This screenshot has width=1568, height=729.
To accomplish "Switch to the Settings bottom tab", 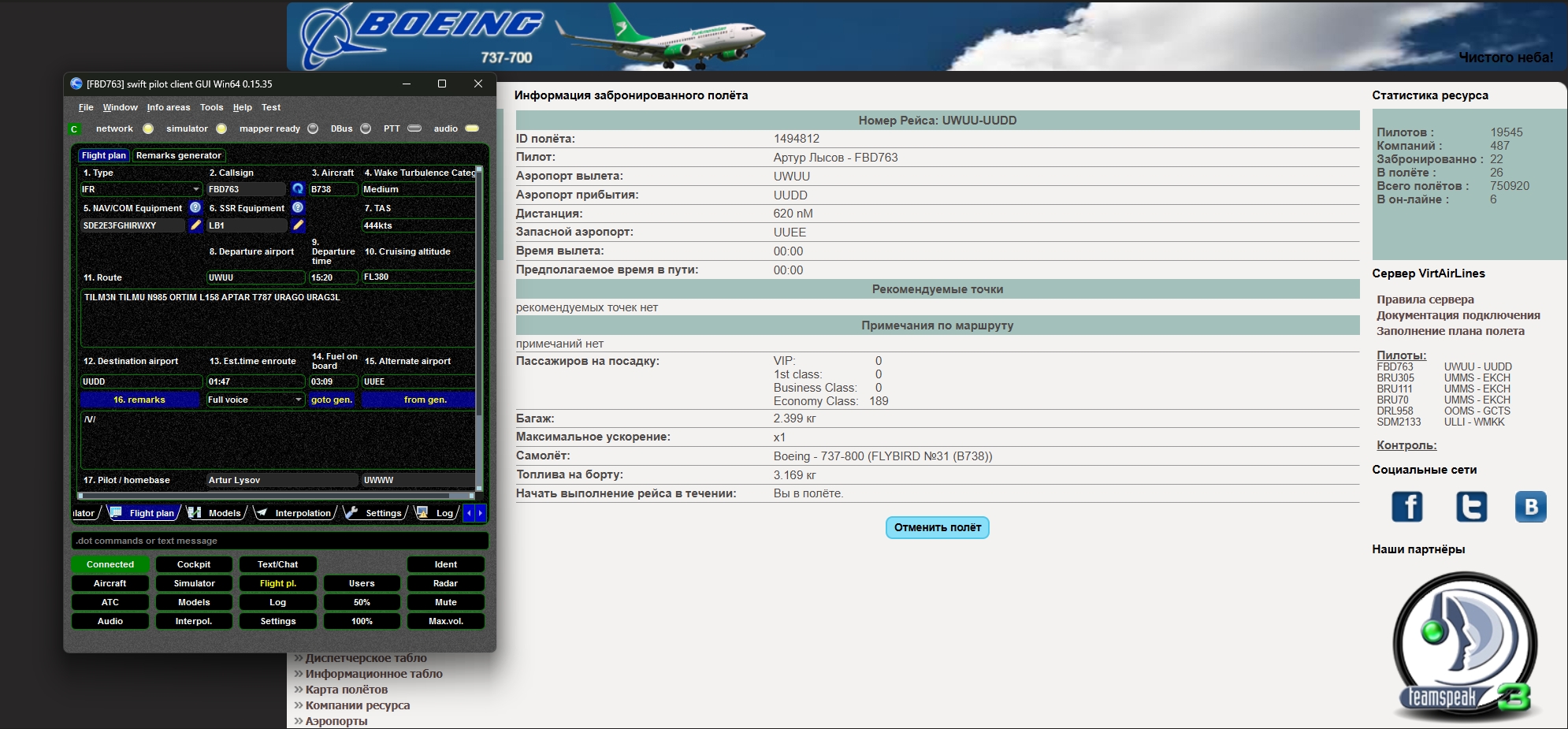I will click(375, 513).
